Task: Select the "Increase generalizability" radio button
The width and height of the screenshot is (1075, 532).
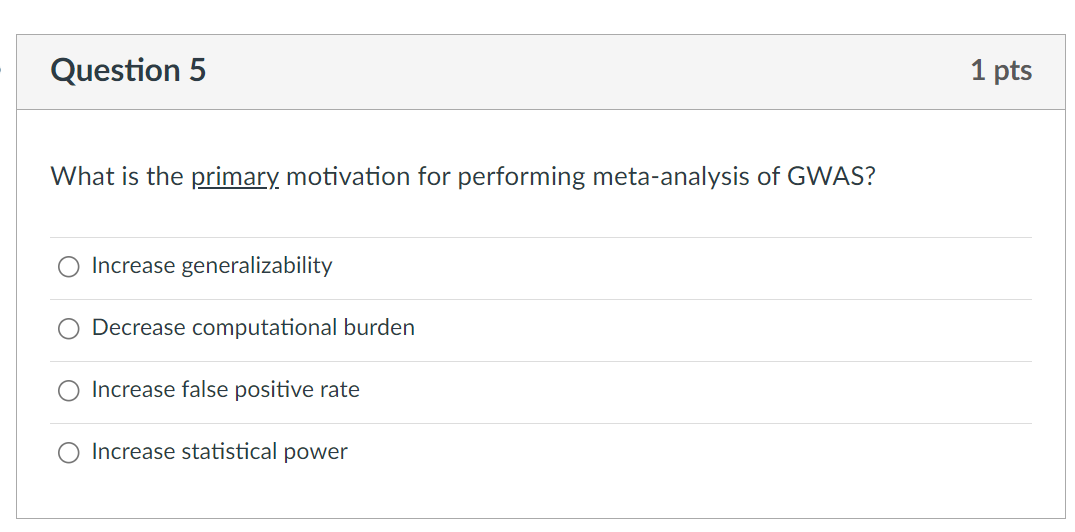Action: 68,267
